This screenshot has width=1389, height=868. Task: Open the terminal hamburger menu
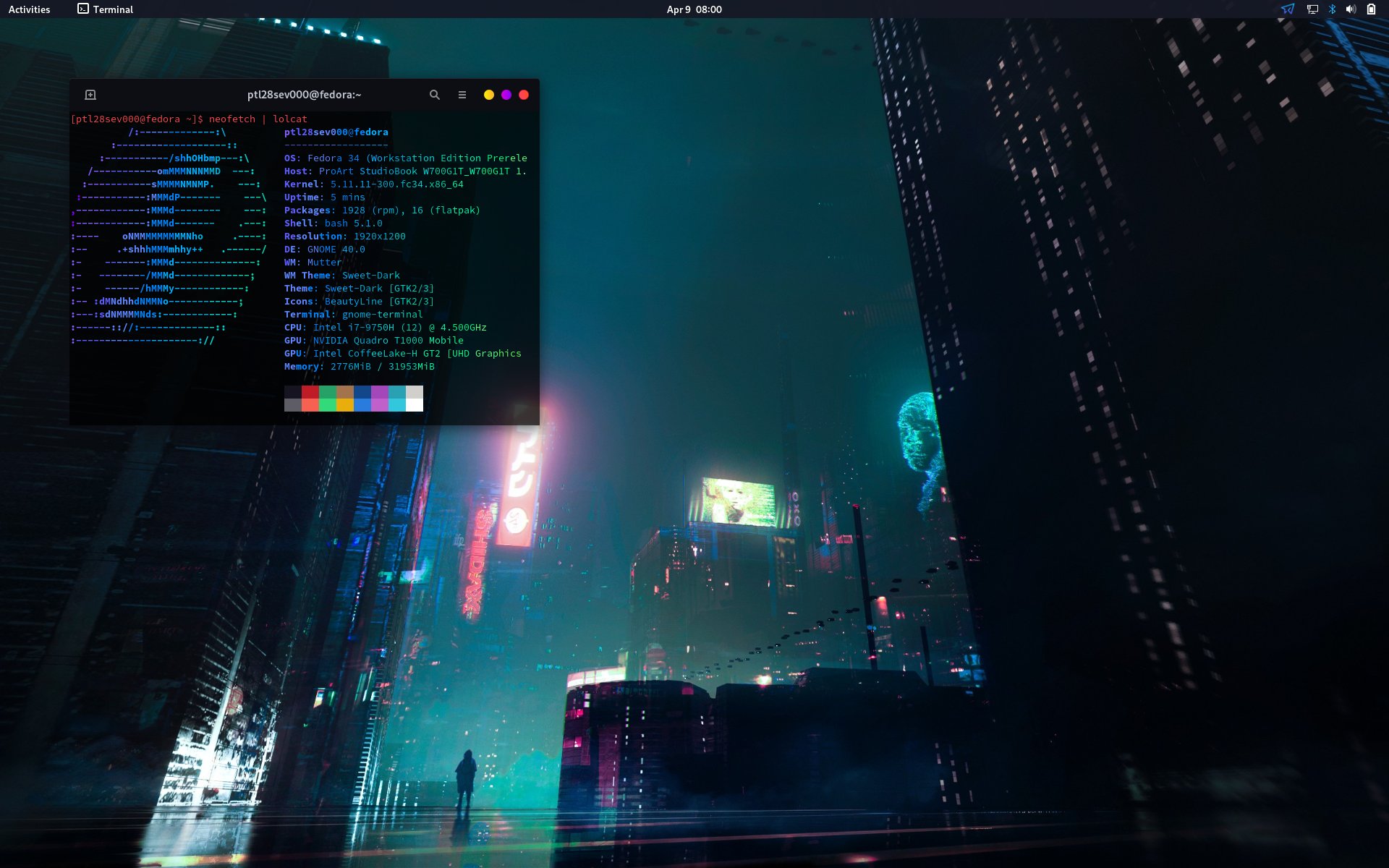click(462, 95)
